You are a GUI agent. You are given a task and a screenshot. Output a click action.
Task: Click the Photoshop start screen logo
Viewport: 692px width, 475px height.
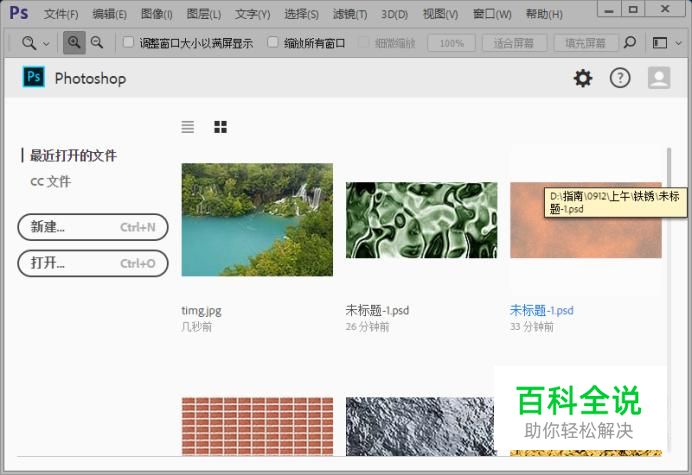pyautogui.click(x=34, y=77)
